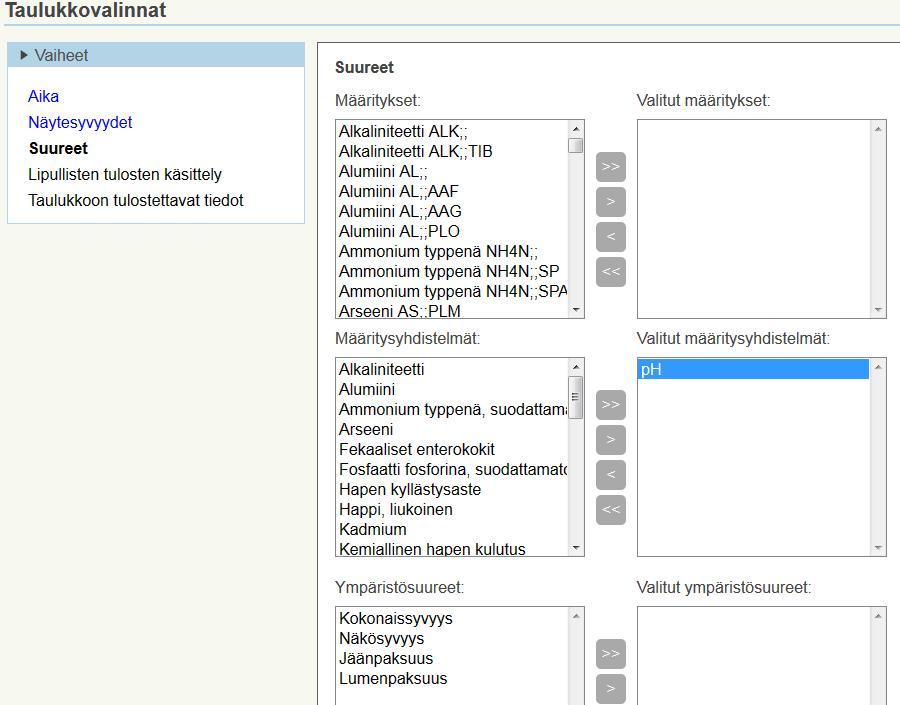Click Määritysyhdistelmät list scrollbar down arrow

tap(576, 548)
